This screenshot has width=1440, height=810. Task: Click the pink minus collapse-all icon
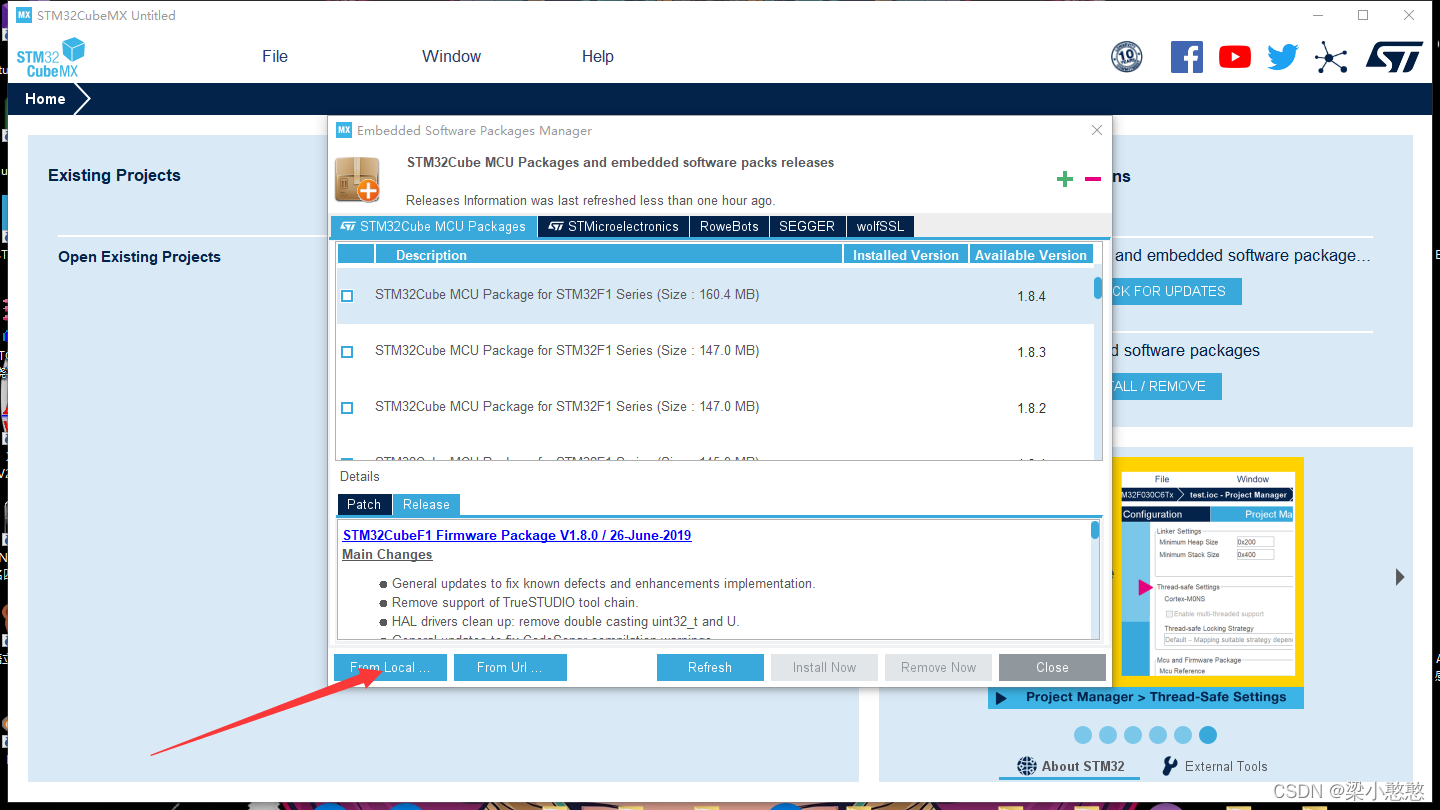point(1093,179)
